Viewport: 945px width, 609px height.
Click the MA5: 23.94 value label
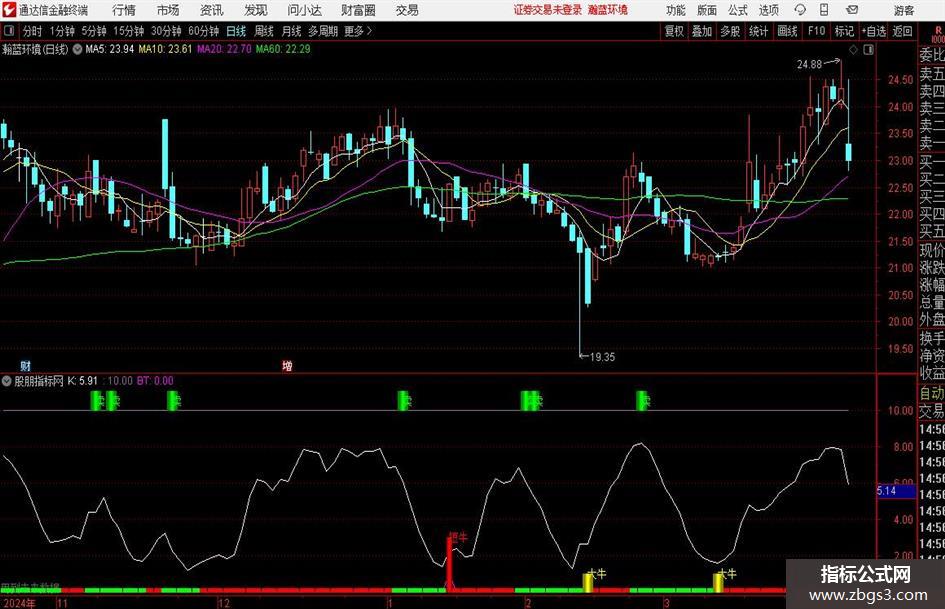click(109, 49)
